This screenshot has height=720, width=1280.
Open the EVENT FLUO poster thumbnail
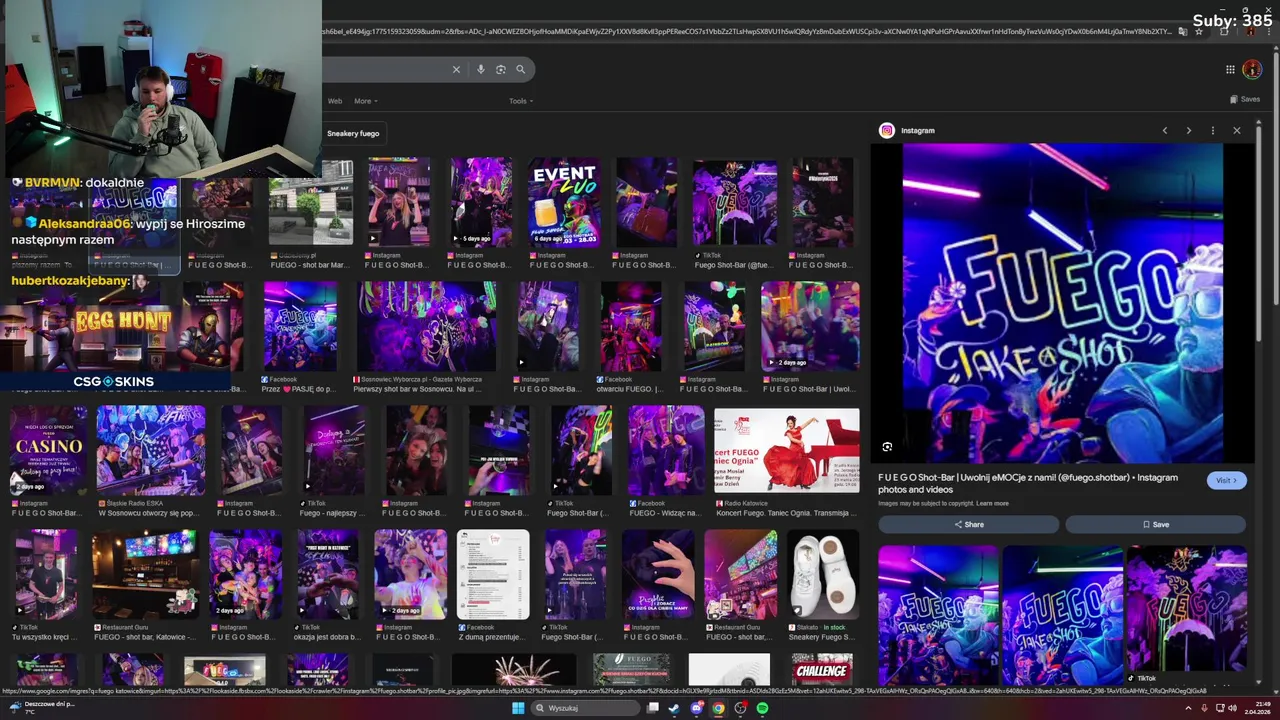coord(565,201)
